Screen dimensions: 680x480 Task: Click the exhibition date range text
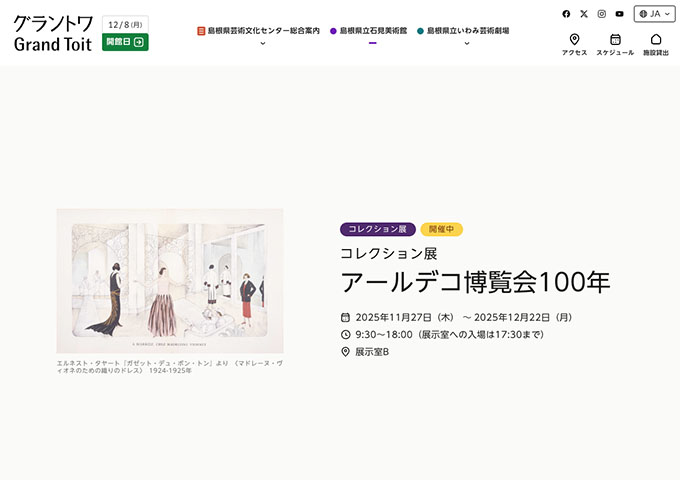pyautogui.click(x=464, y=317)
